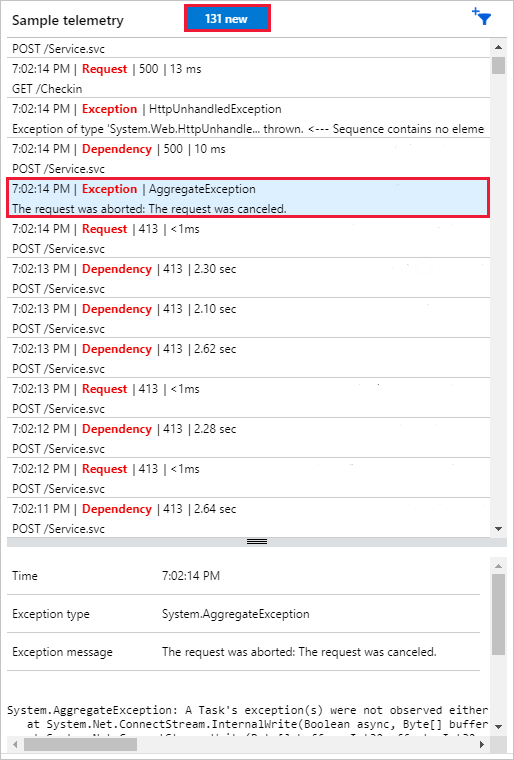This screenshot has width=514, height=760.
Task: Click the details pane scroll down arrow
Action: point(498,726)
